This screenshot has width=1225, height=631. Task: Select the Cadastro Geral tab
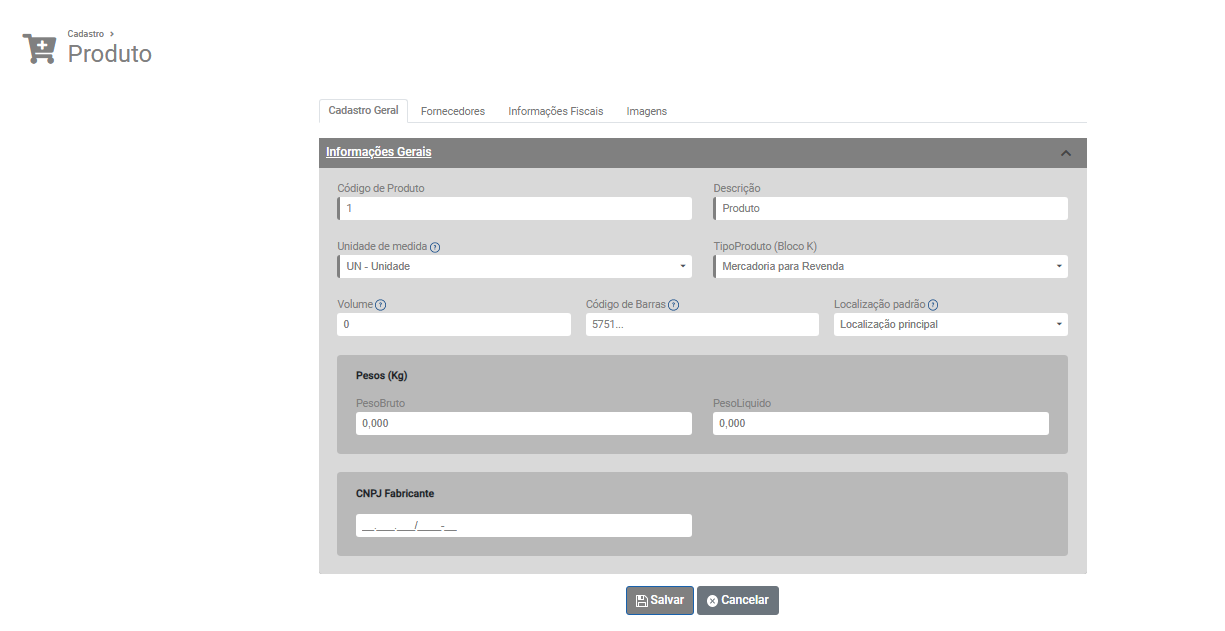point(363,111)
